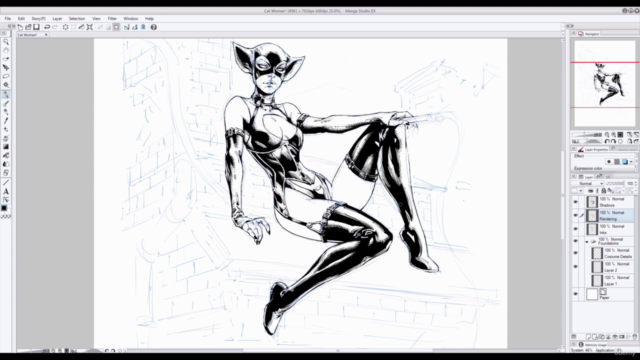Select the straight line Figure tool

[x=6, y=182]
